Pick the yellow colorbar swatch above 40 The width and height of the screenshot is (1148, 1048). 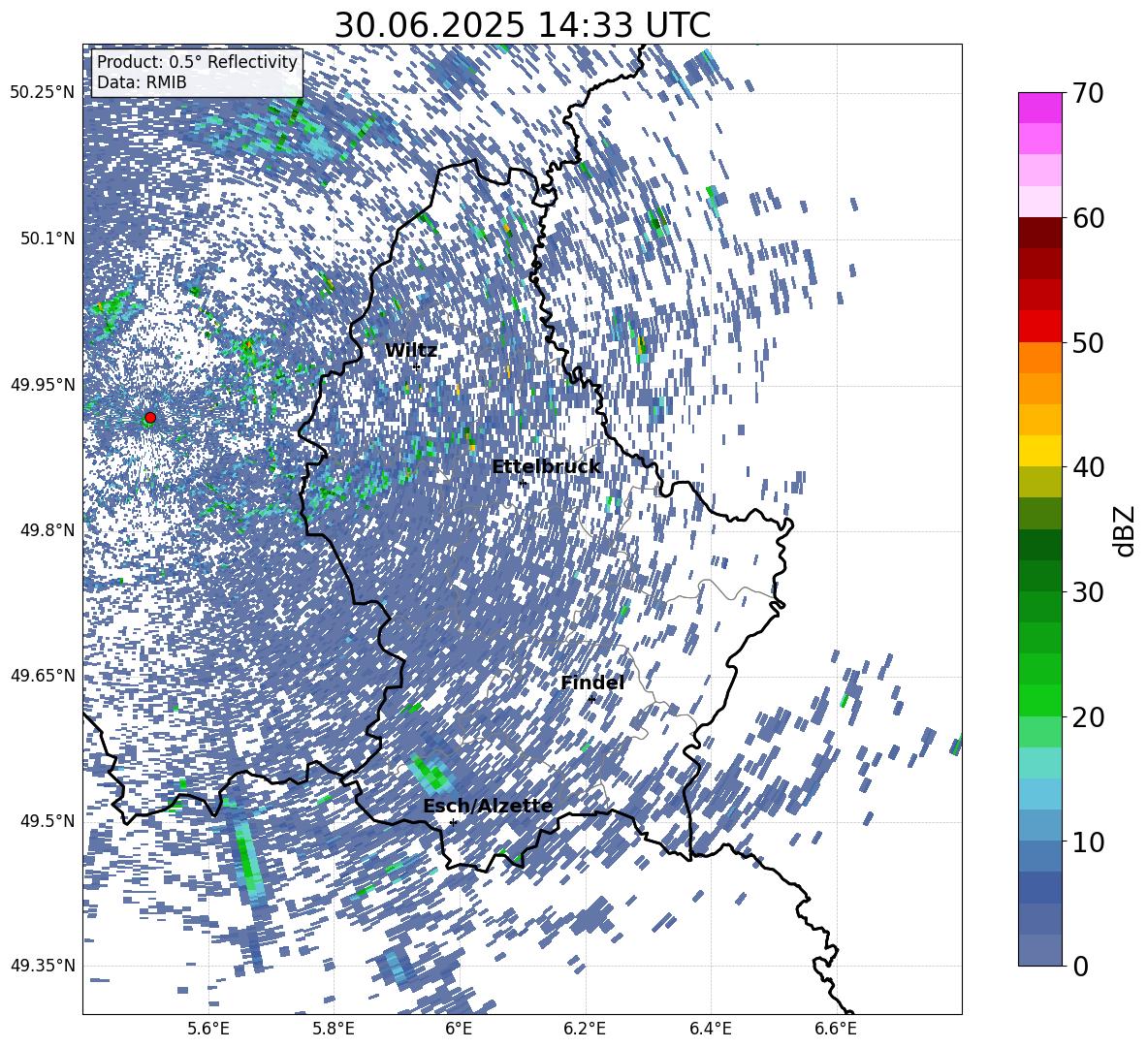pyautogui.click(x=1039, y=451)
